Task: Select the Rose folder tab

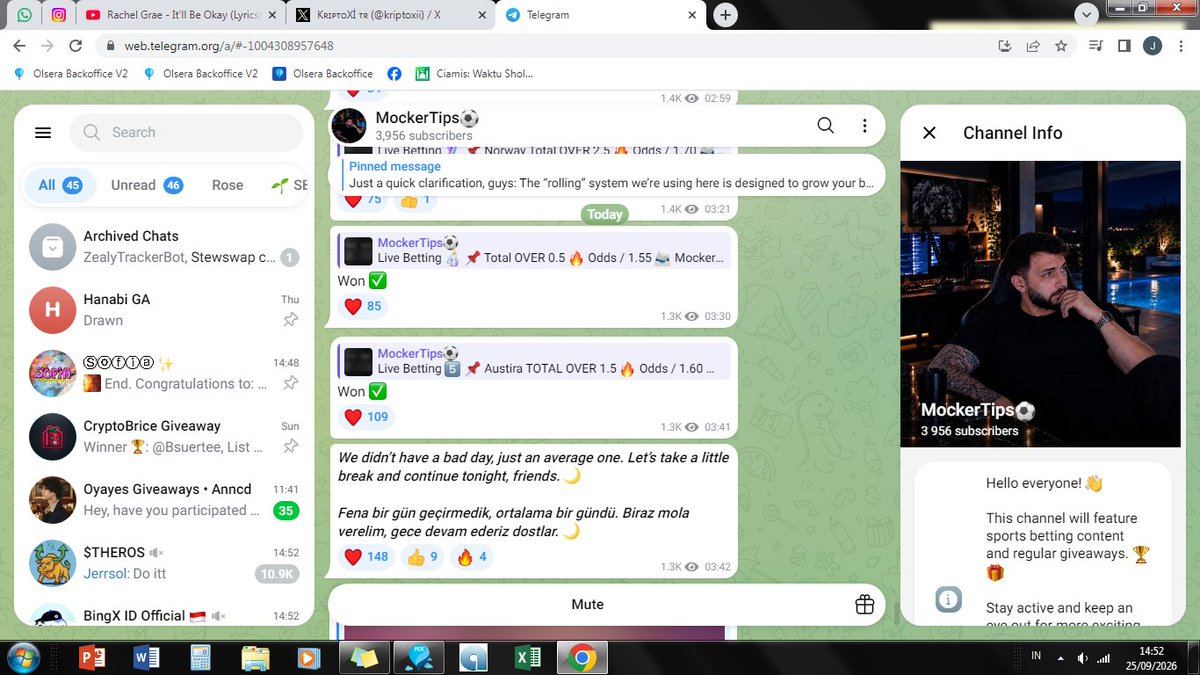Action: tap(227, 185)
